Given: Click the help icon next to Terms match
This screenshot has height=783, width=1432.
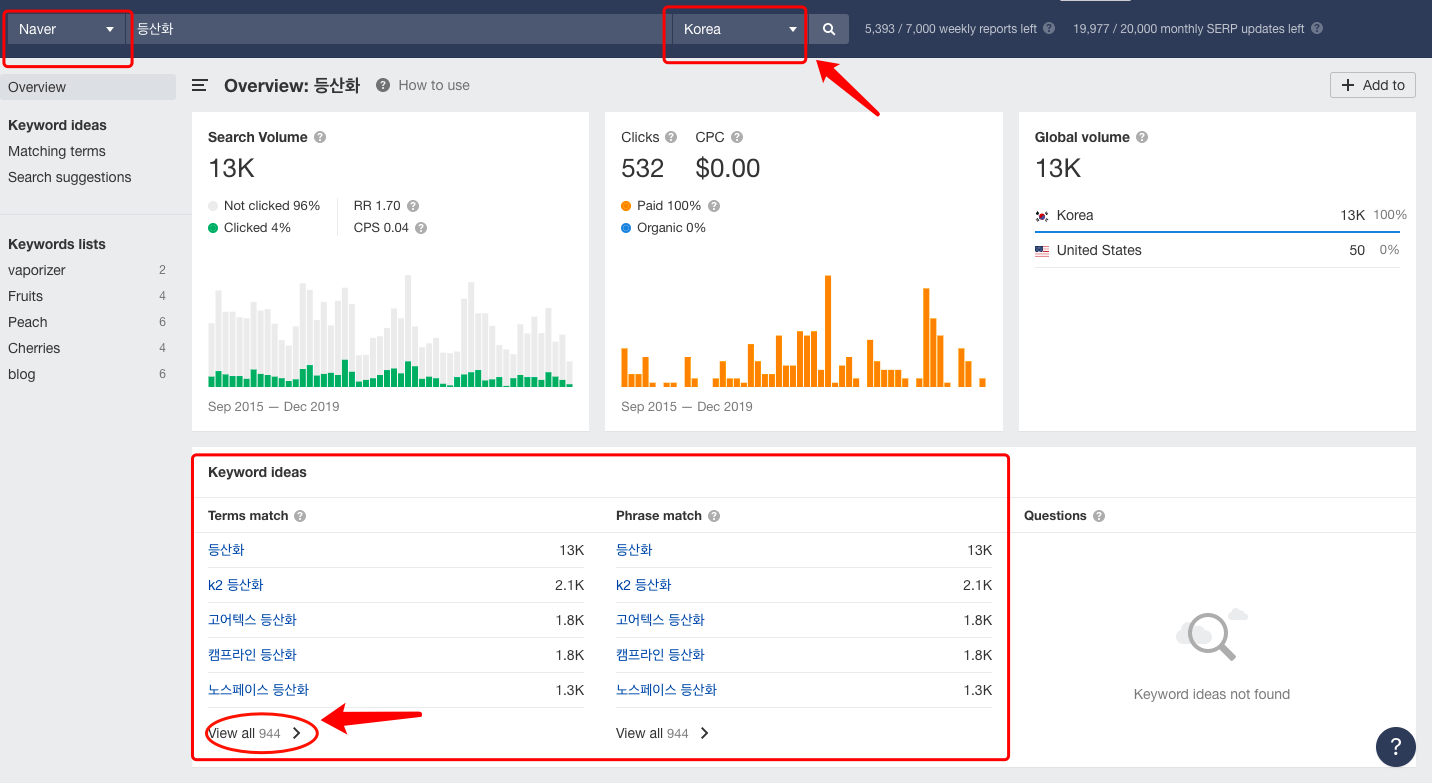Looking at the screenshot, I should pyautogui.click(x=300, y=516).
